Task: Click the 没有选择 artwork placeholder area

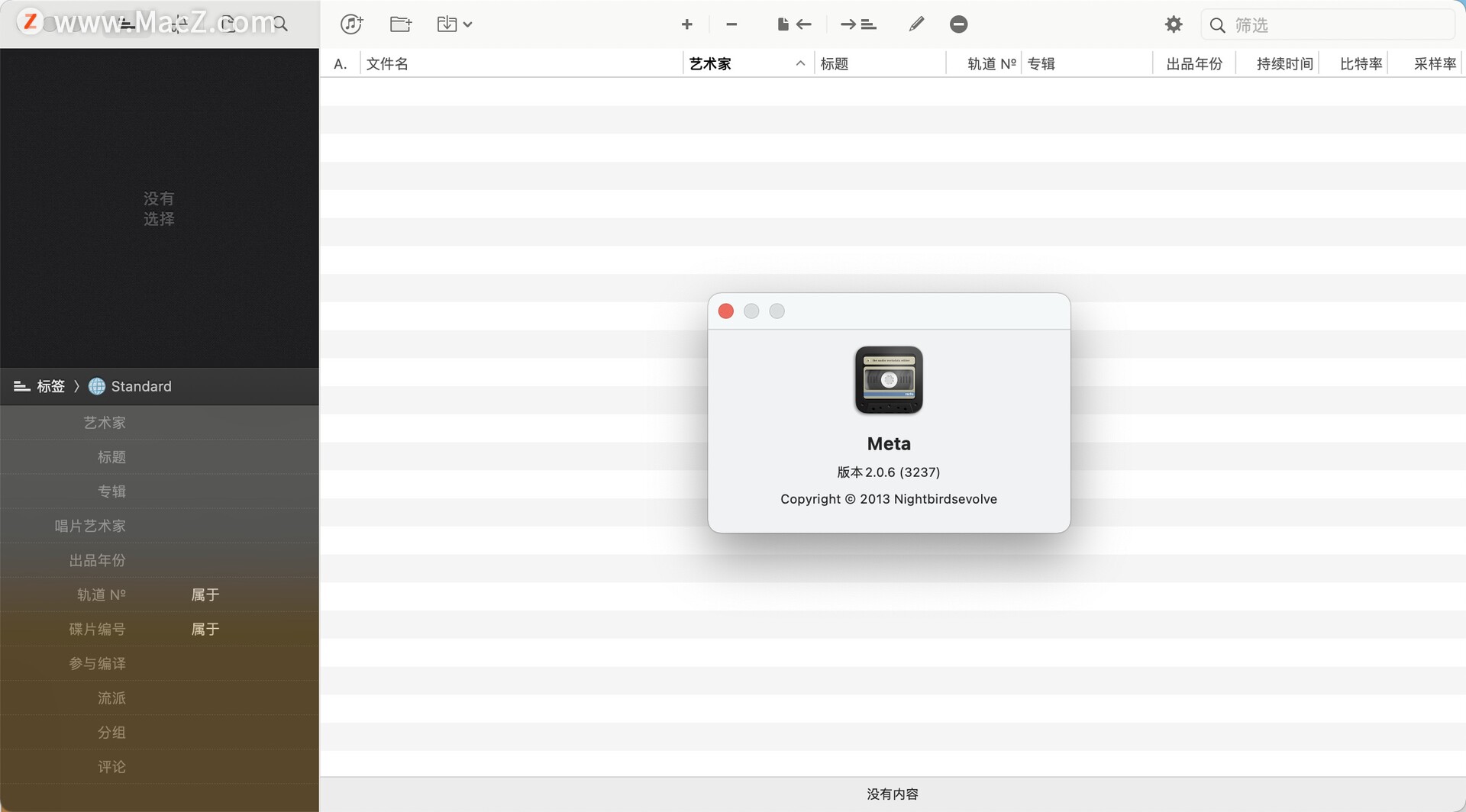Action: 159,208
